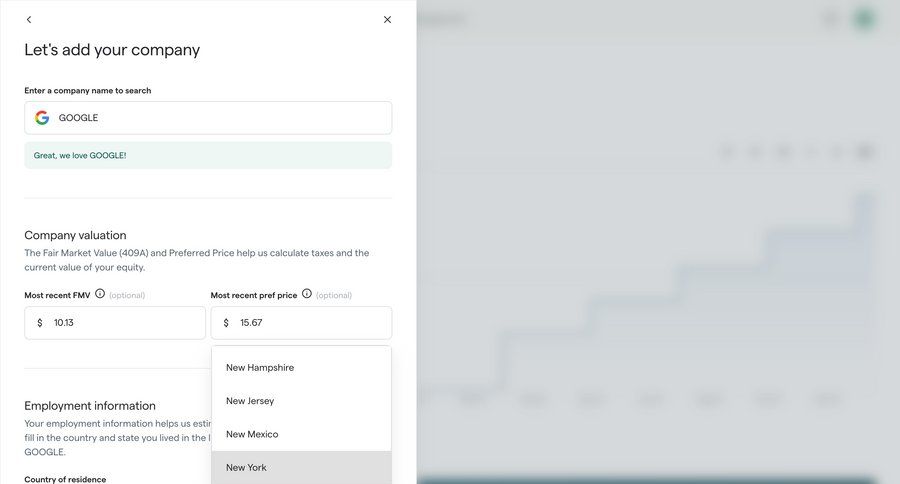
Task: Focus the company name search field
Action: click(208, 118)
